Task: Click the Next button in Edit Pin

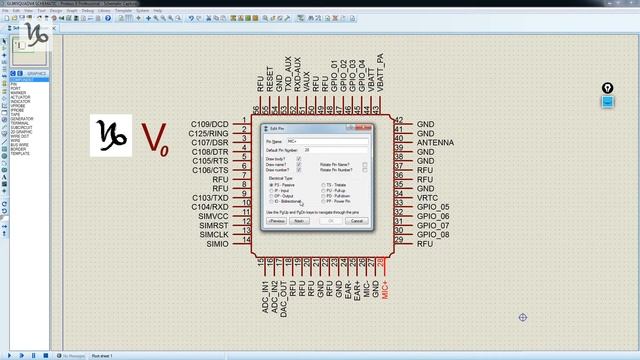Action: click(x=299, y=221)
